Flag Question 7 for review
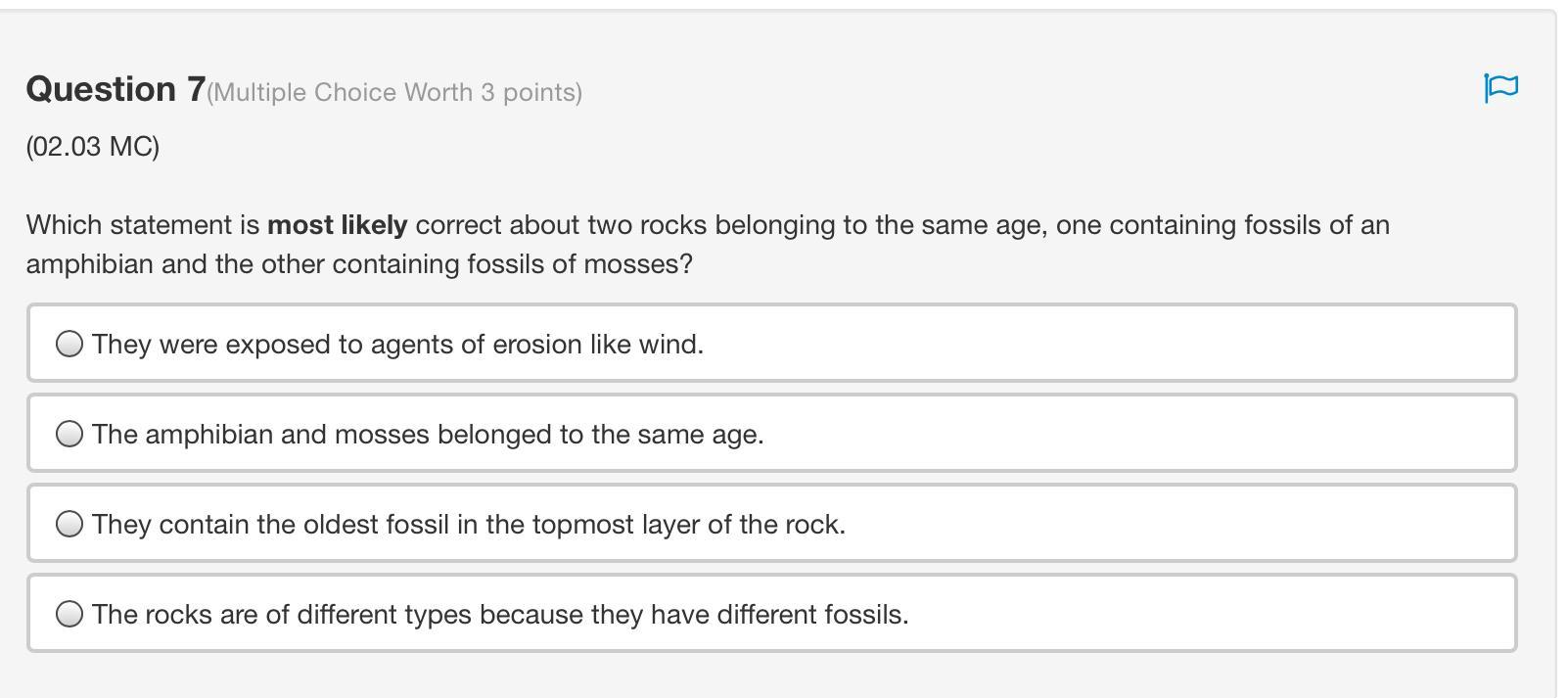This screenshot has width=1568, height=698. pos(1500,88)
